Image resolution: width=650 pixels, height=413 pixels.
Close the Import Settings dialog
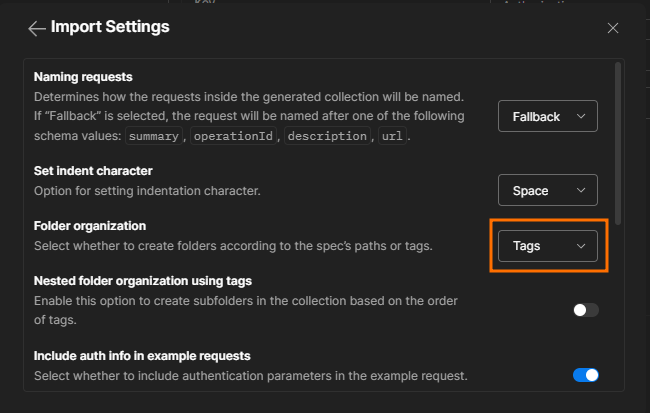point(613,28)
